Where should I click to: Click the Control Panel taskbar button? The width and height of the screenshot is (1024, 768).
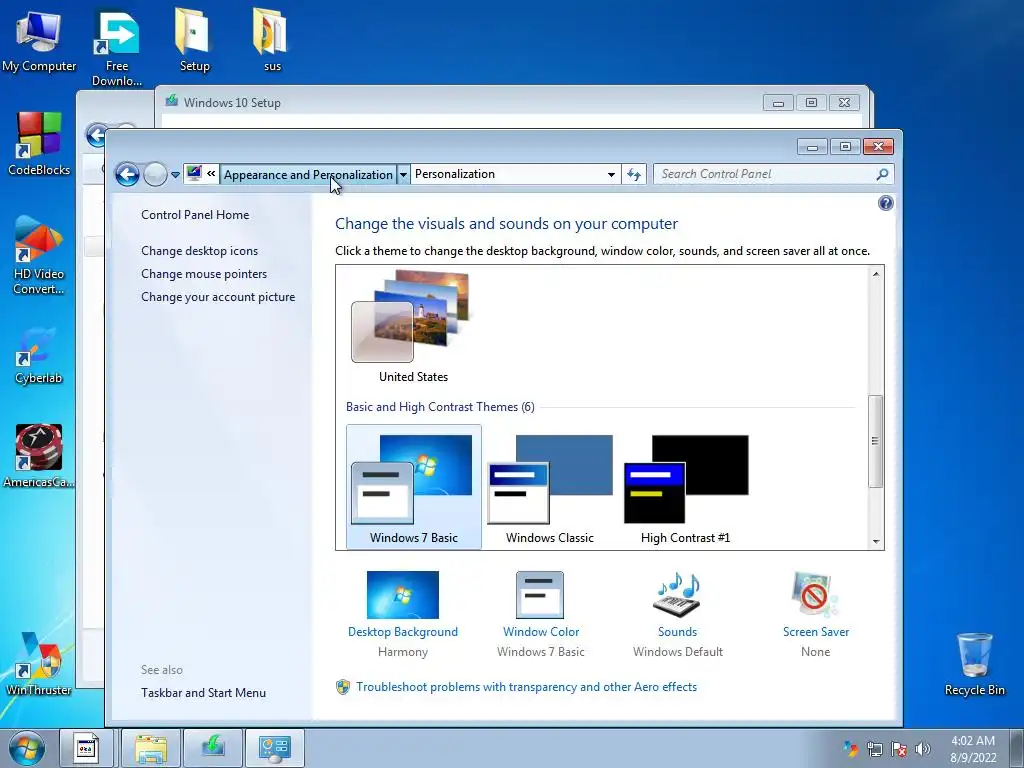(x=274, y=748)
